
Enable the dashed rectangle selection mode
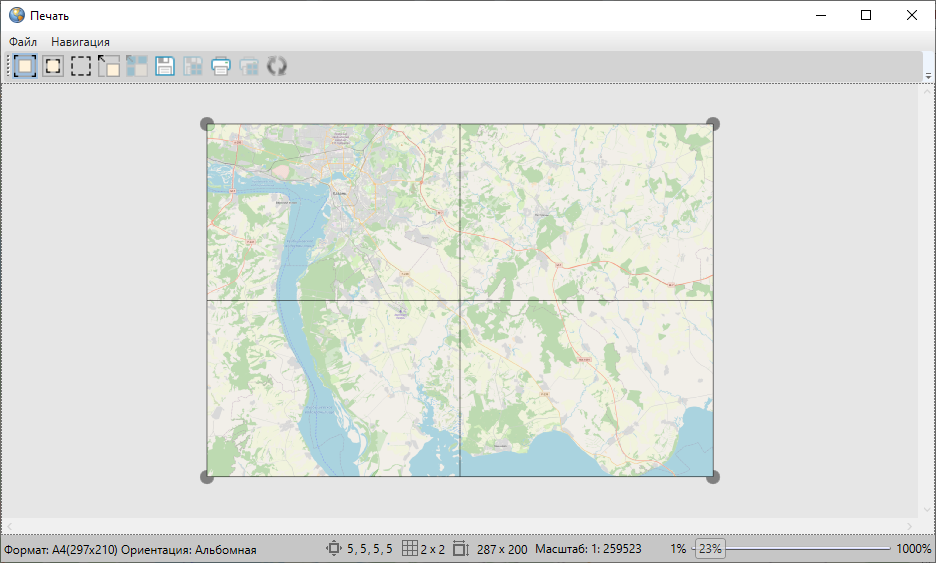click(81, 67)
